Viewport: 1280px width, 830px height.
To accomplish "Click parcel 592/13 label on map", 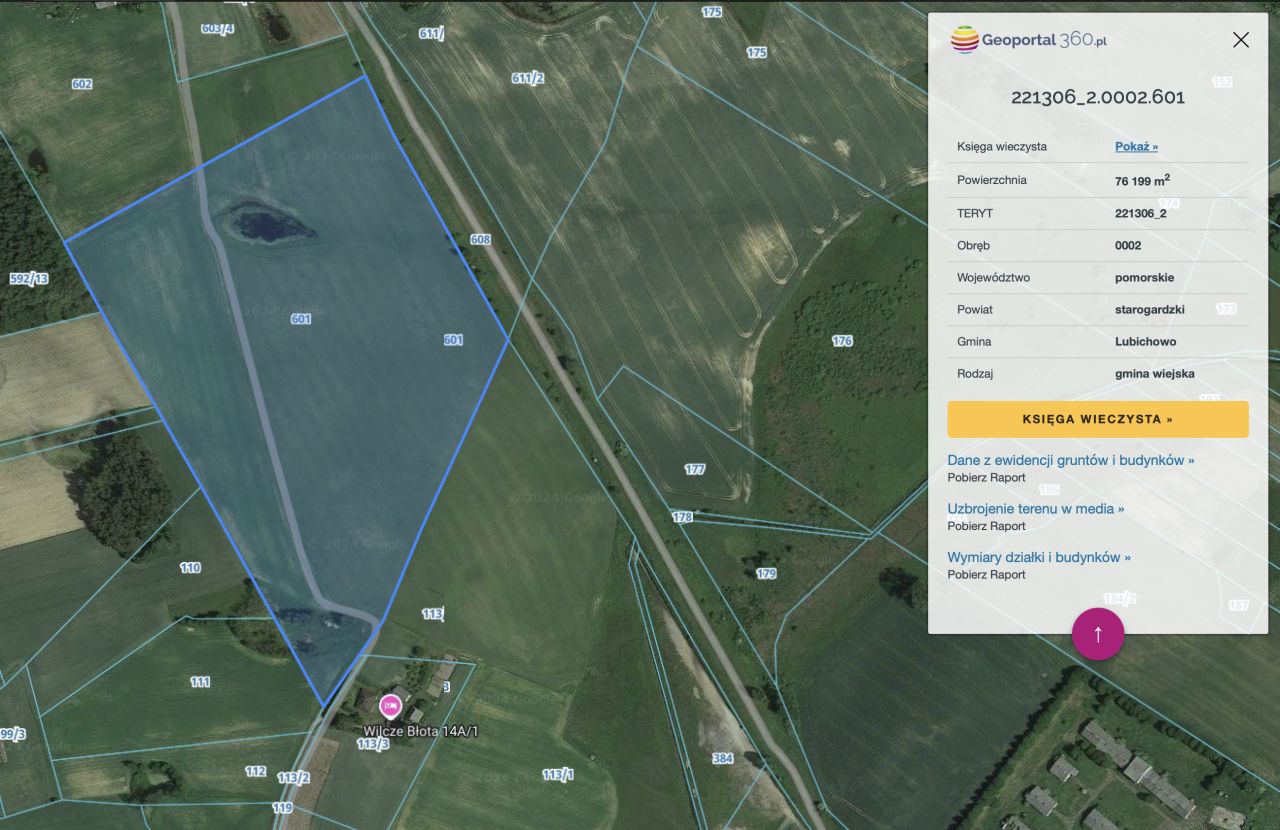I will [x=28, y=278].
